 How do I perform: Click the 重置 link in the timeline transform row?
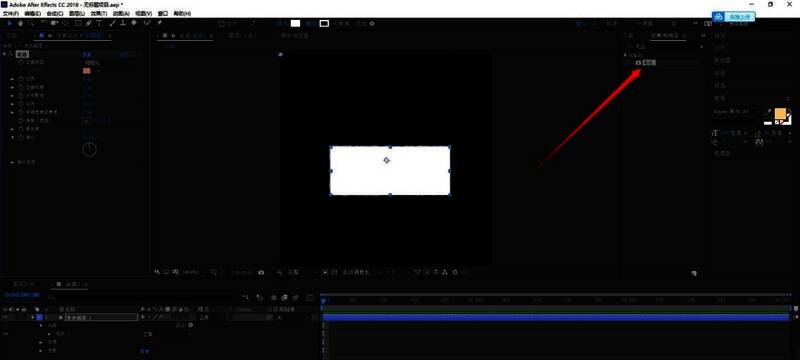[x=145, y=351]
